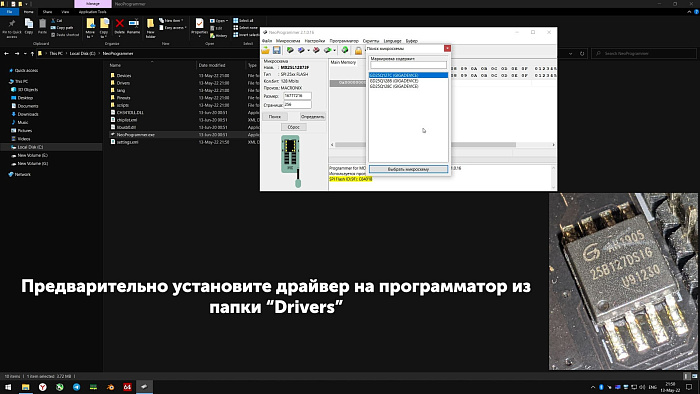
Task: Click the green circular auto icon
Action: (x=345, y=50)
